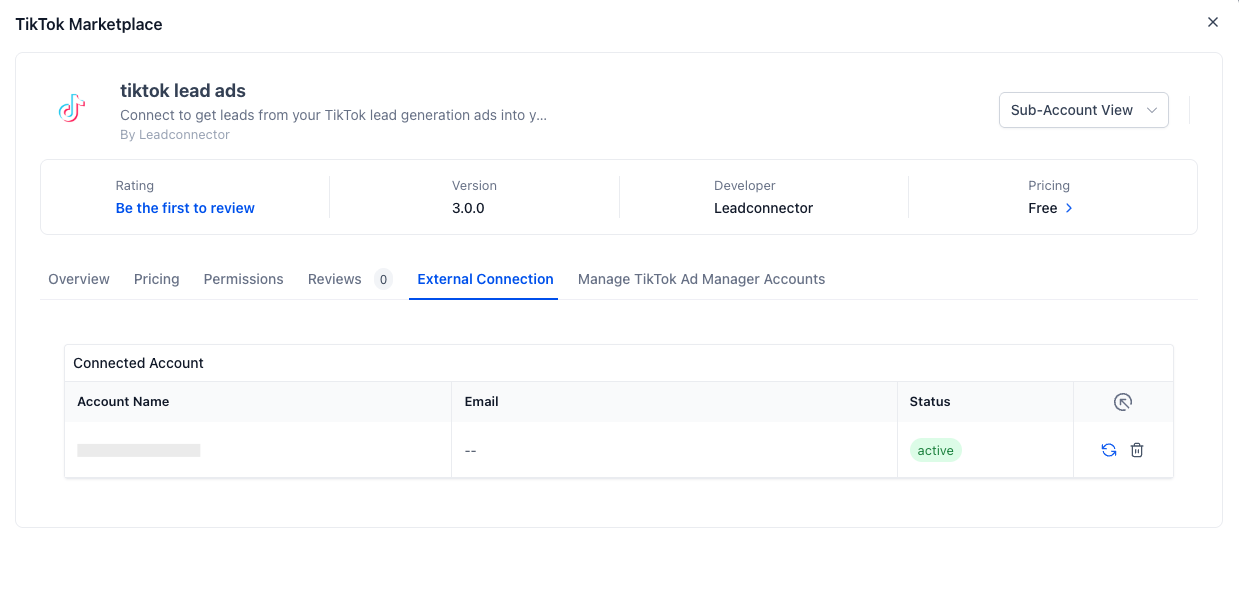The height and width of the screenshot is (604, 1239).
Task: Open Manage TikTok Ad Manager Accounts tab
Action: click(x=702, y=279)
